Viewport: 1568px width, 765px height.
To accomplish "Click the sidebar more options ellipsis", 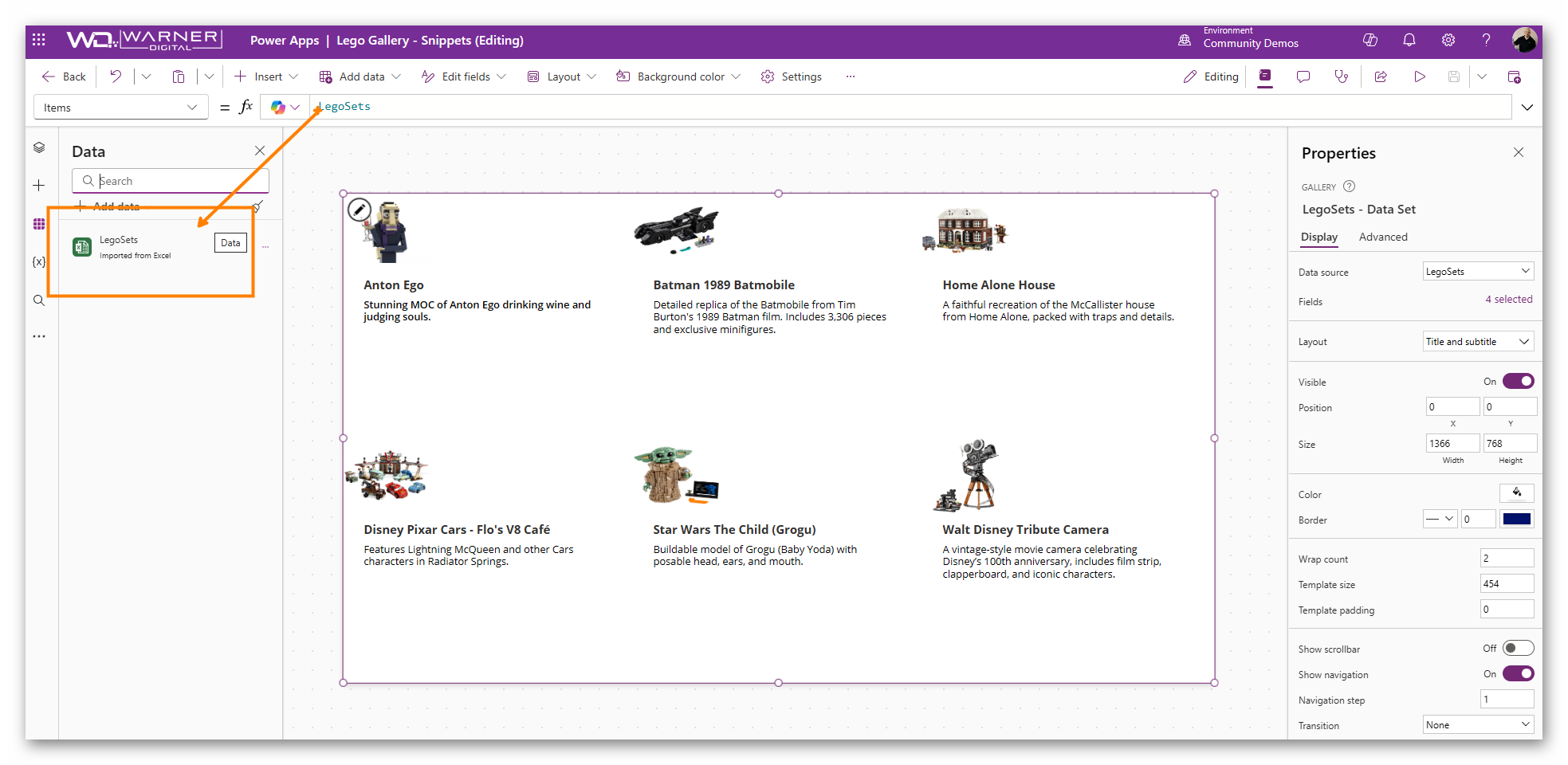I will (x=39, y=336).
